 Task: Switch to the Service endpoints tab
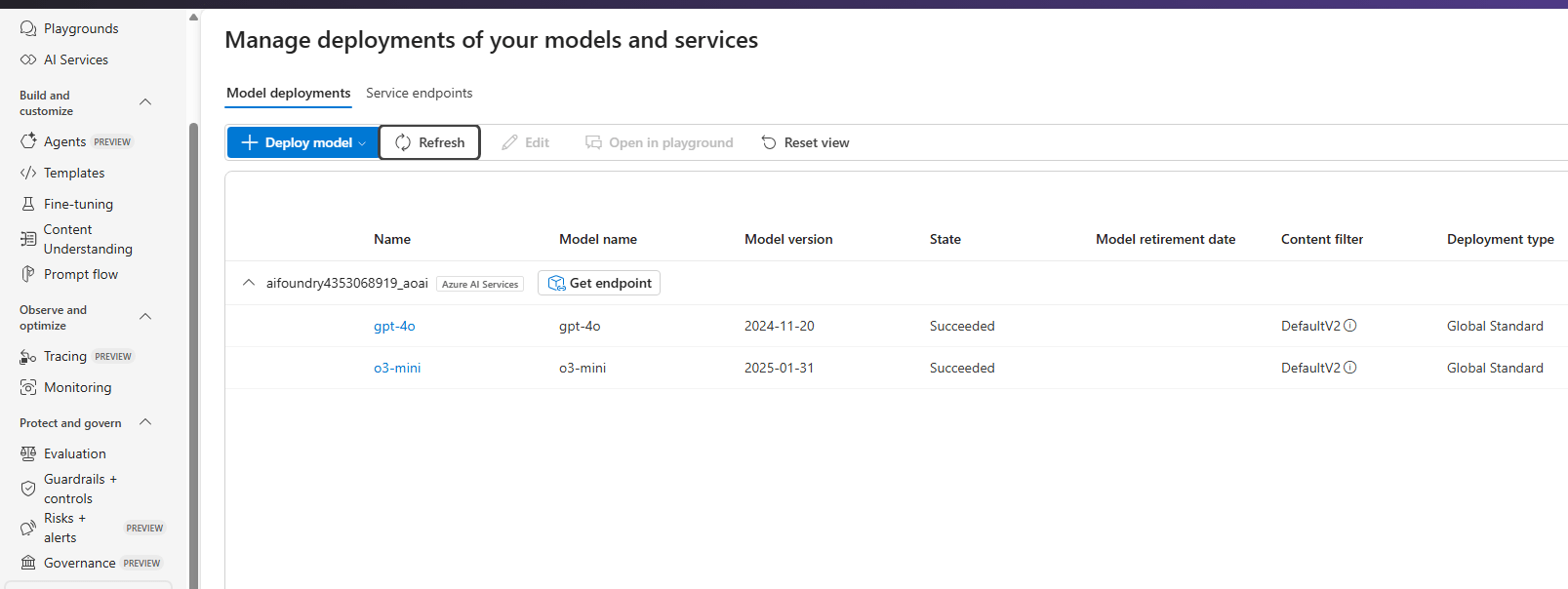[x=420, y=93]
